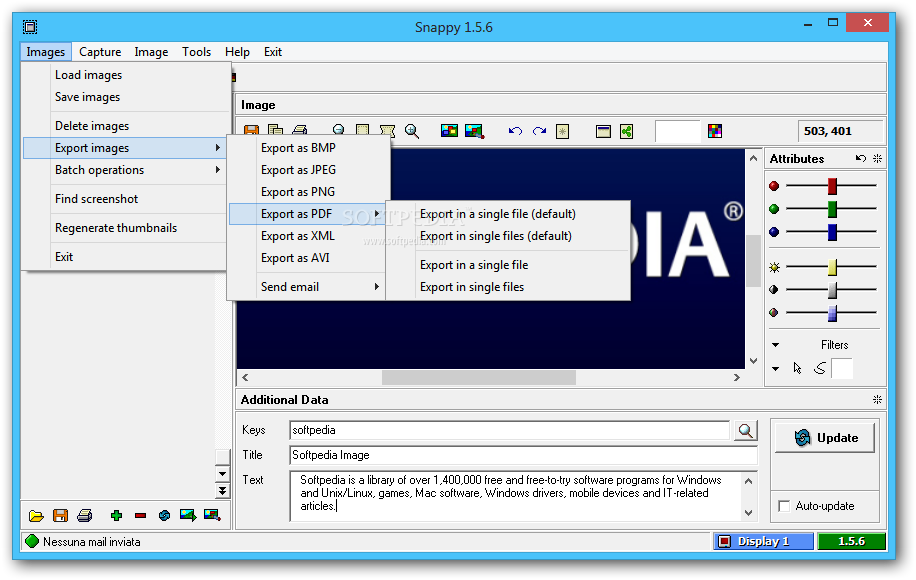The height and width of the screenshot is (580, 916).
Task: Click the red channel slider handle
Action: (x=832, y=186)
